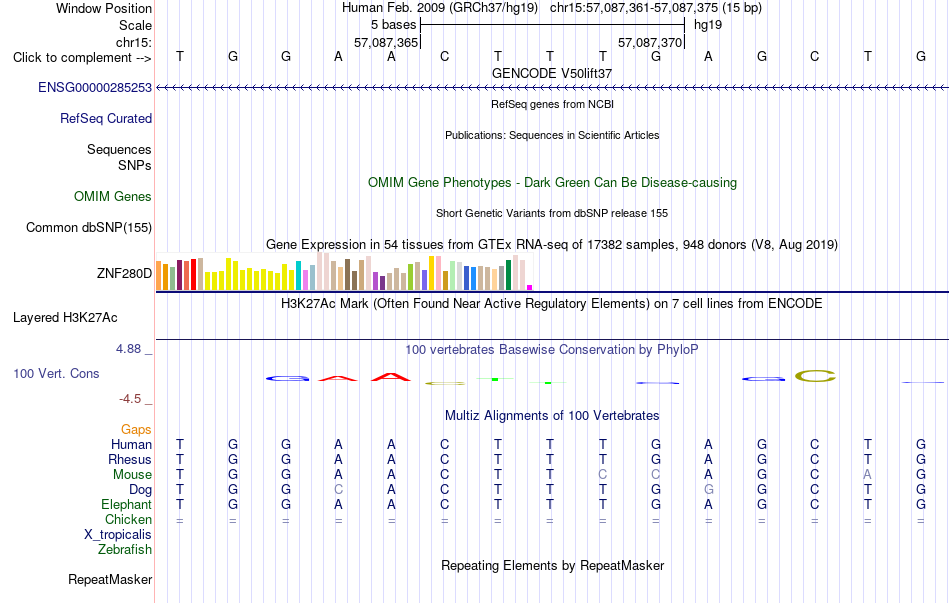This screenshot has width=950, height=603.
Task: Click the 'Click to complement -->' label
Action: tap(82, 58)
